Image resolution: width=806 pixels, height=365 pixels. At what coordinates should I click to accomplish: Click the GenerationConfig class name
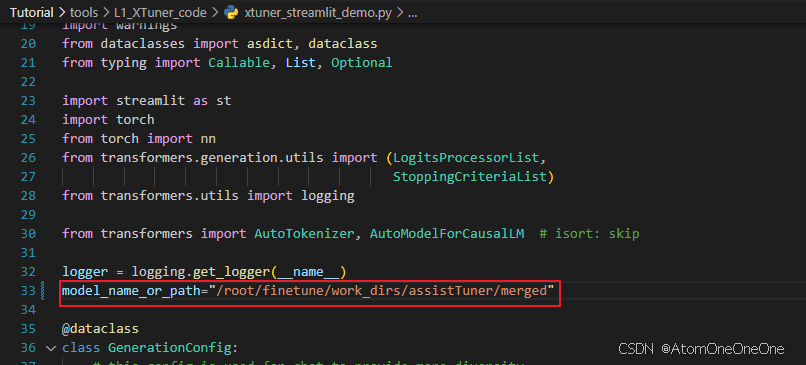[169, 348]
